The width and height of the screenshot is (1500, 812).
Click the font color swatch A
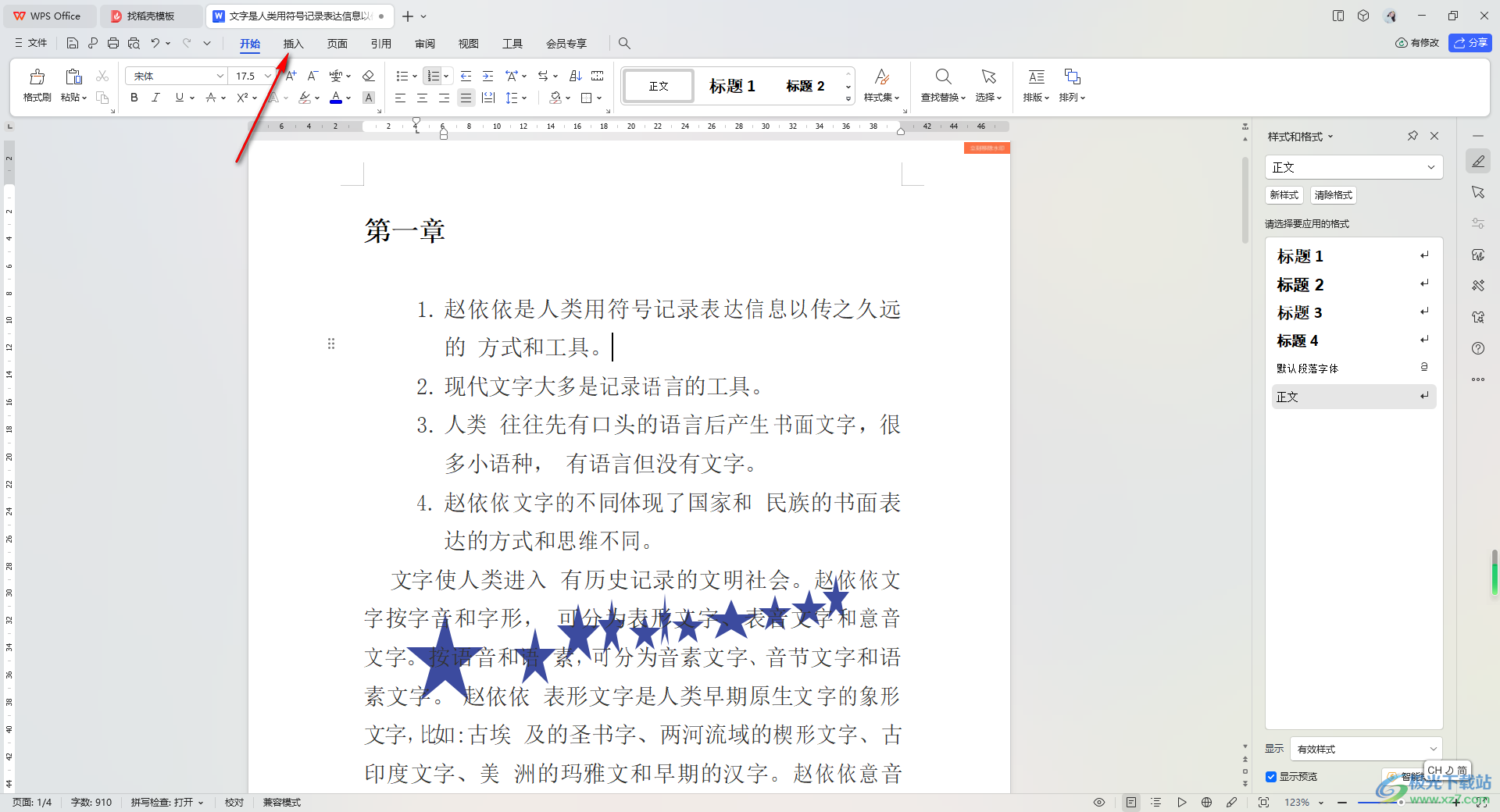pos(336,98)
